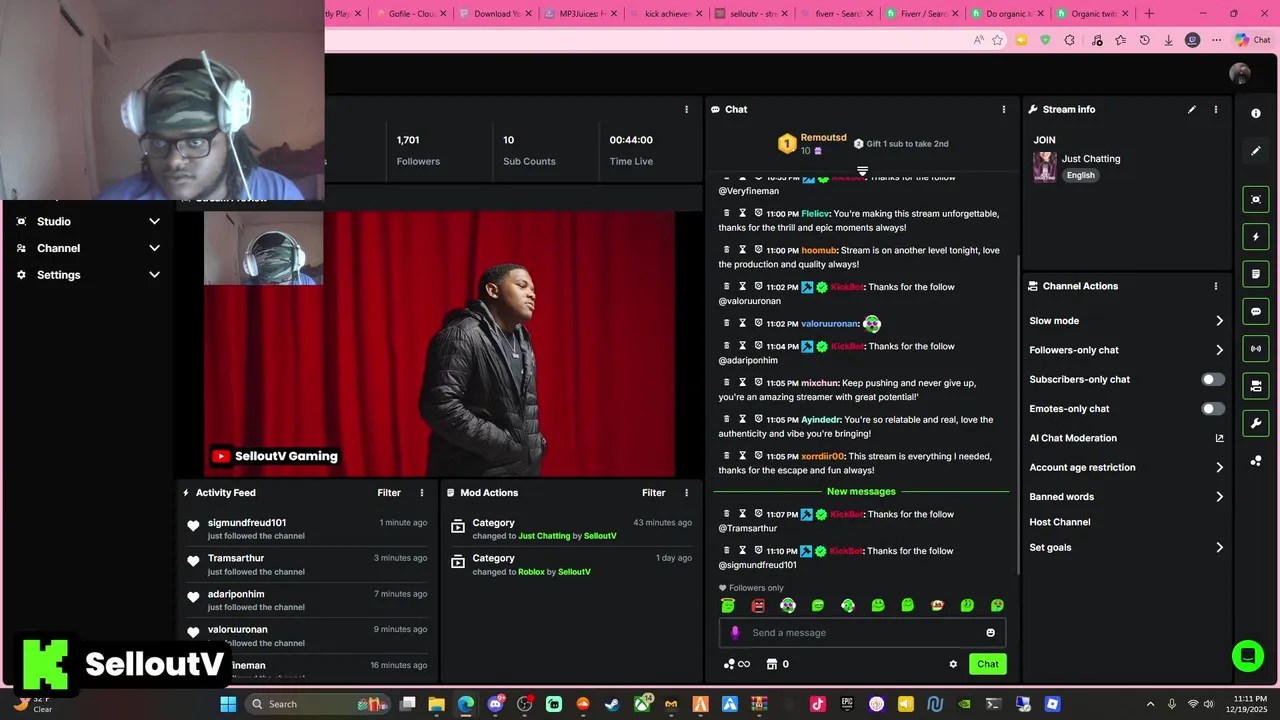Open Followers-only chat options
The height and width of the screenshot is (720, 1280).
click(x=1126, y=350)
